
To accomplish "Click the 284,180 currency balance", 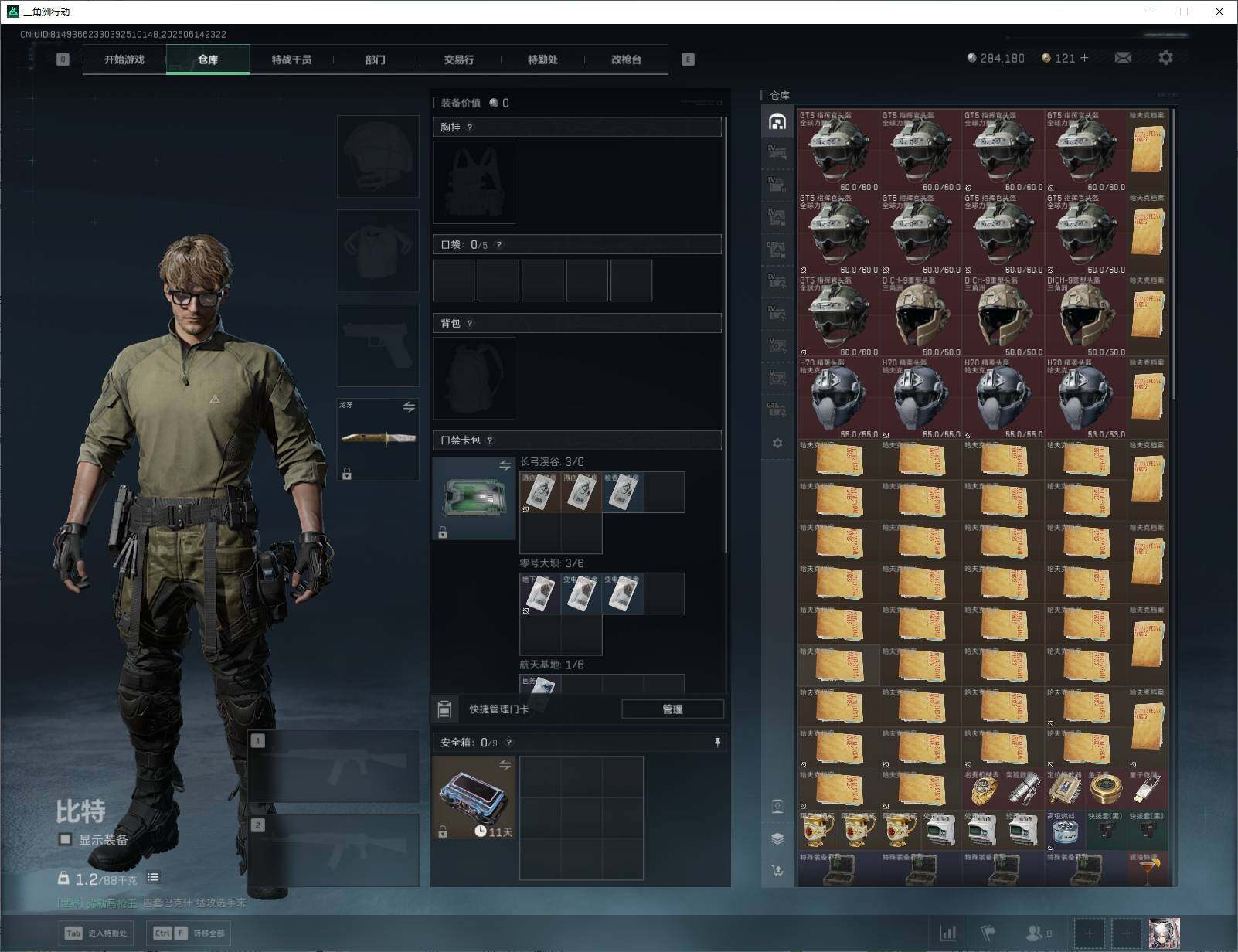I will 995,58.
